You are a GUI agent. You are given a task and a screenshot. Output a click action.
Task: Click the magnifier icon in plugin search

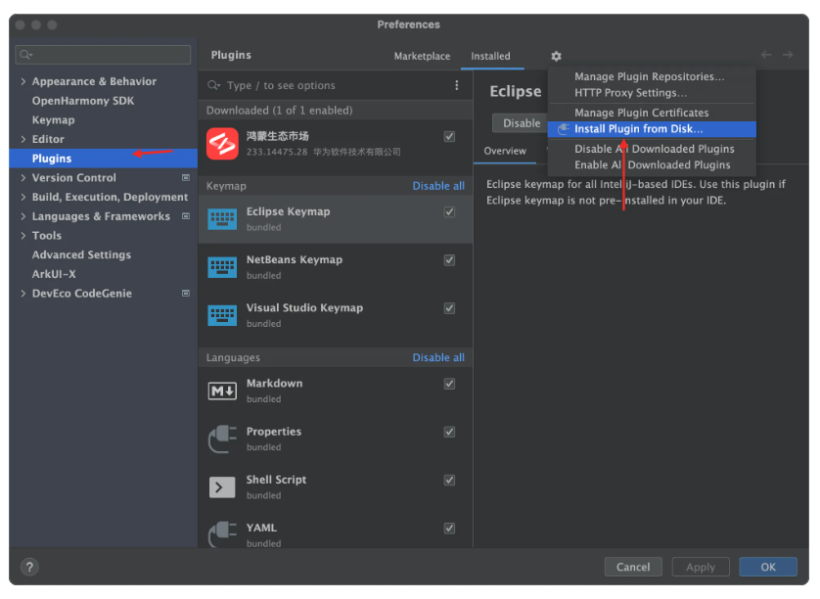pos(213,85)
